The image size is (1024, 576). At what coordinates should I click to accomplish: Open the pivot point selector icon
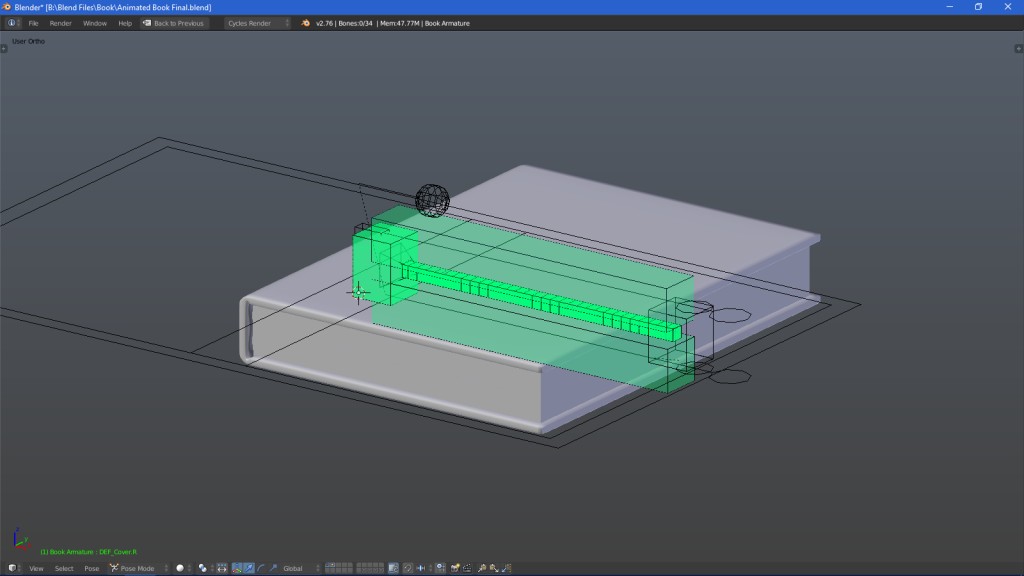pos(204,568)
